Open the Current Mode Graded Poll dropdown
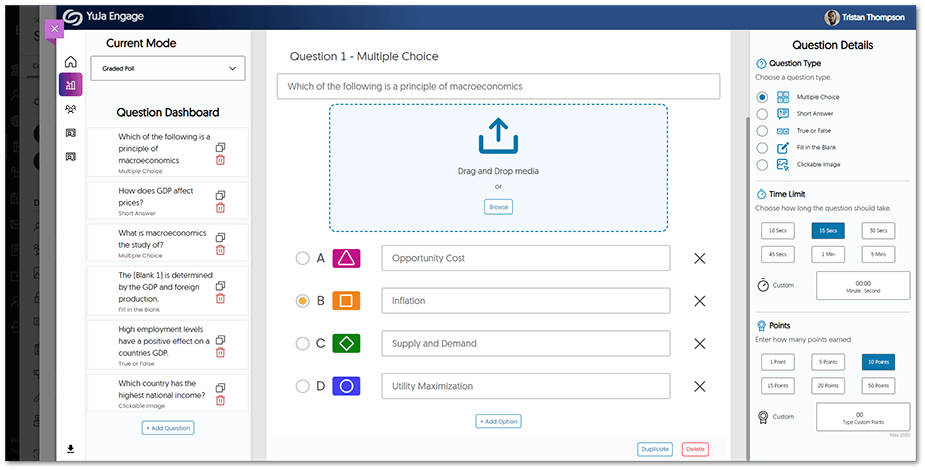This screenshot has height=470, width=925. (x=167, y=68)
